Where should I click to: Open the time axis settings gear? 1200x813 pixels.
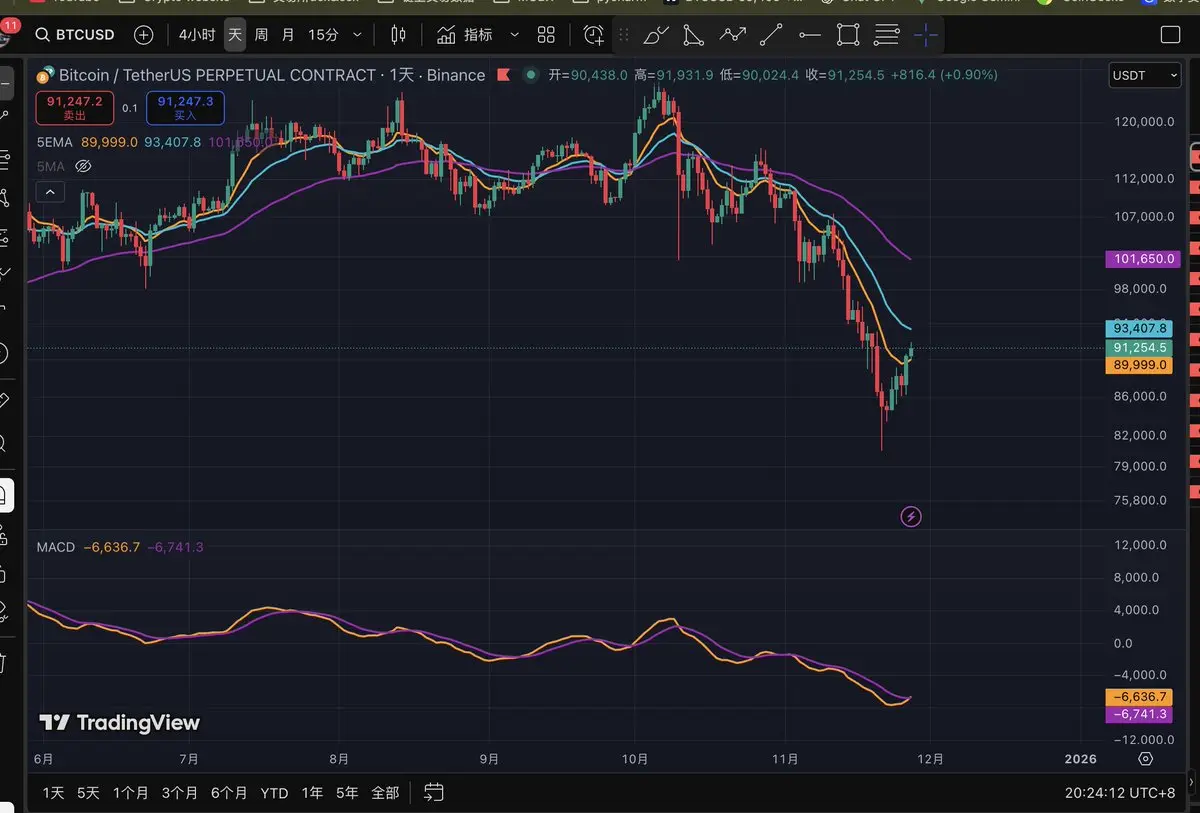tap(1146, 759)
